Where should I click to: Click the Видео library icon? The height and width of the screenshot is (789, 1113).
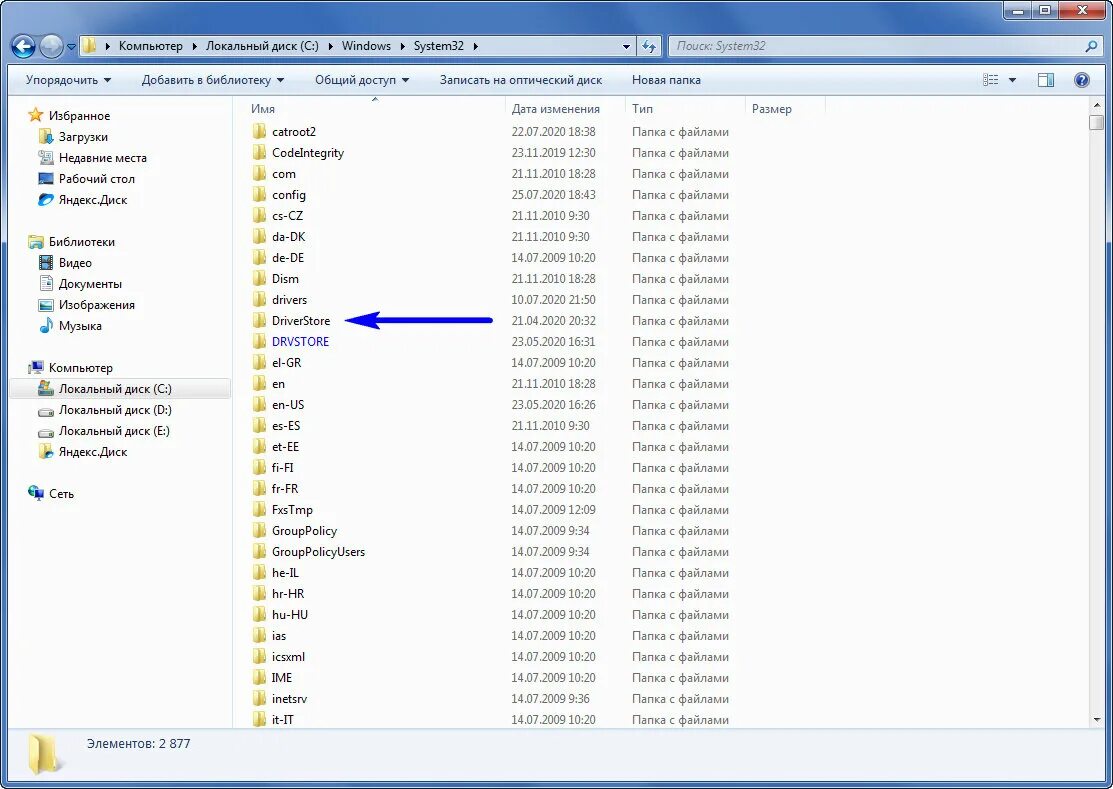(x=46, y=263)
